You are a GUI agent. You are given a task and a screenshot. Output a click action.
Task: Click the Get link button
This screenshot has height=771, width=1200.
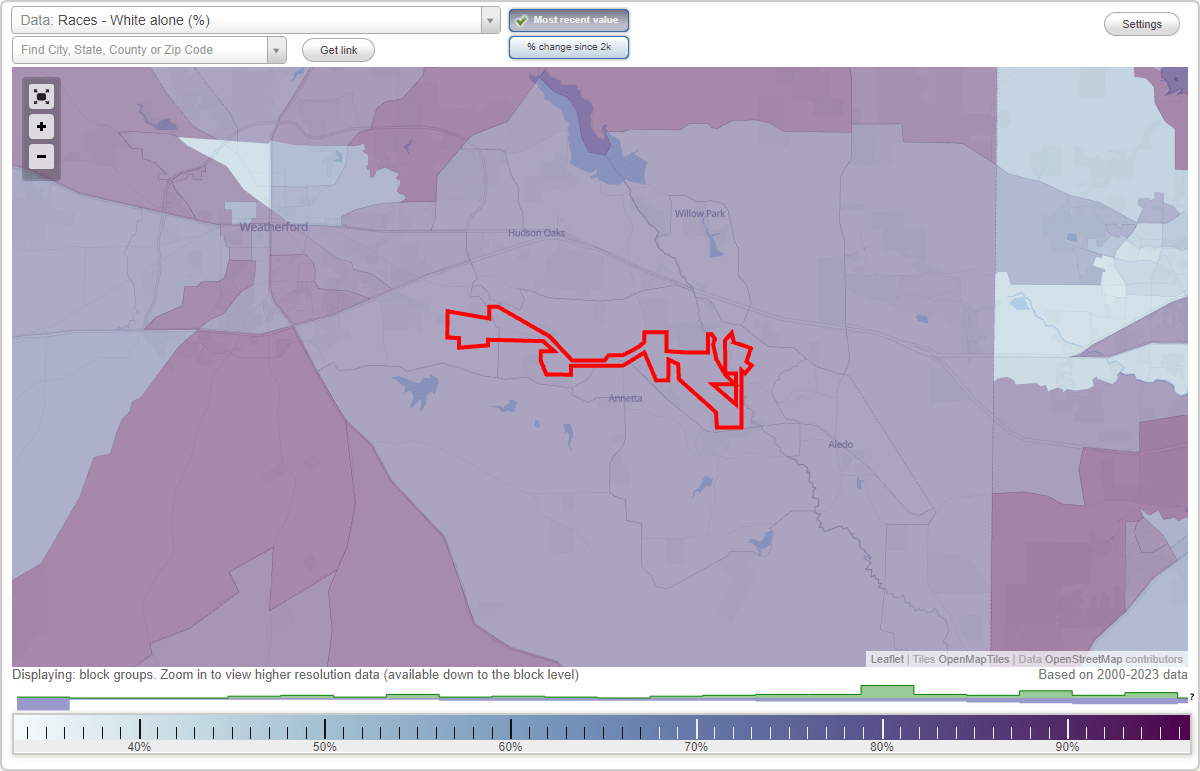(338, 50)
